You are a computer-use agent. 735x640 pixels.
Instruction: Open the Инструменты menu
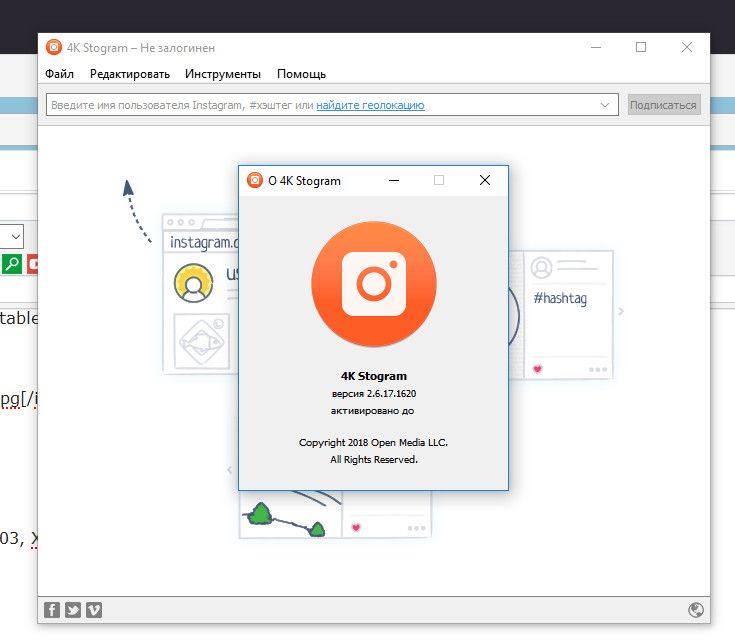click(x=223, y=74)
